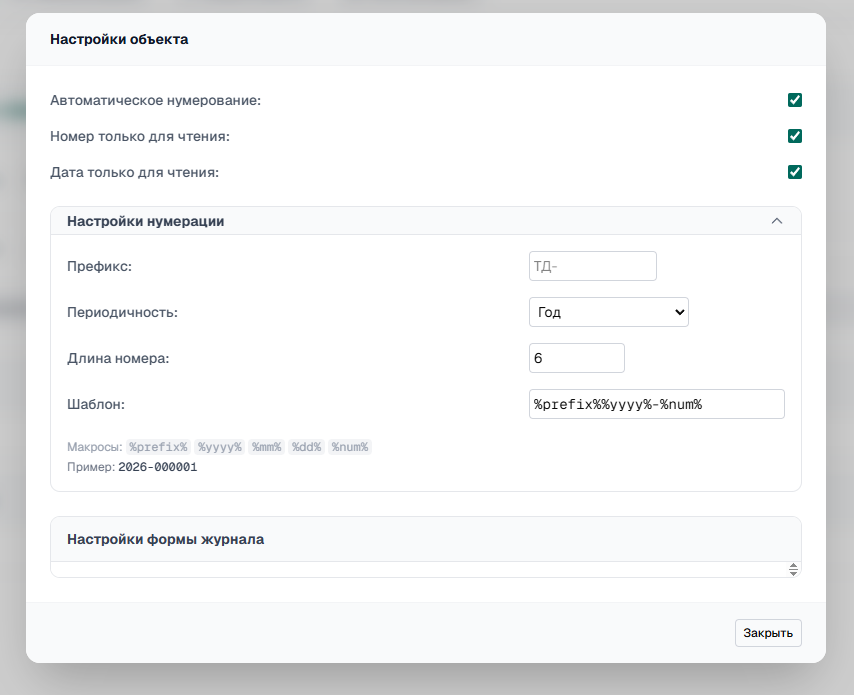Click the %mm% macro tag

click(x=266, y=447)
